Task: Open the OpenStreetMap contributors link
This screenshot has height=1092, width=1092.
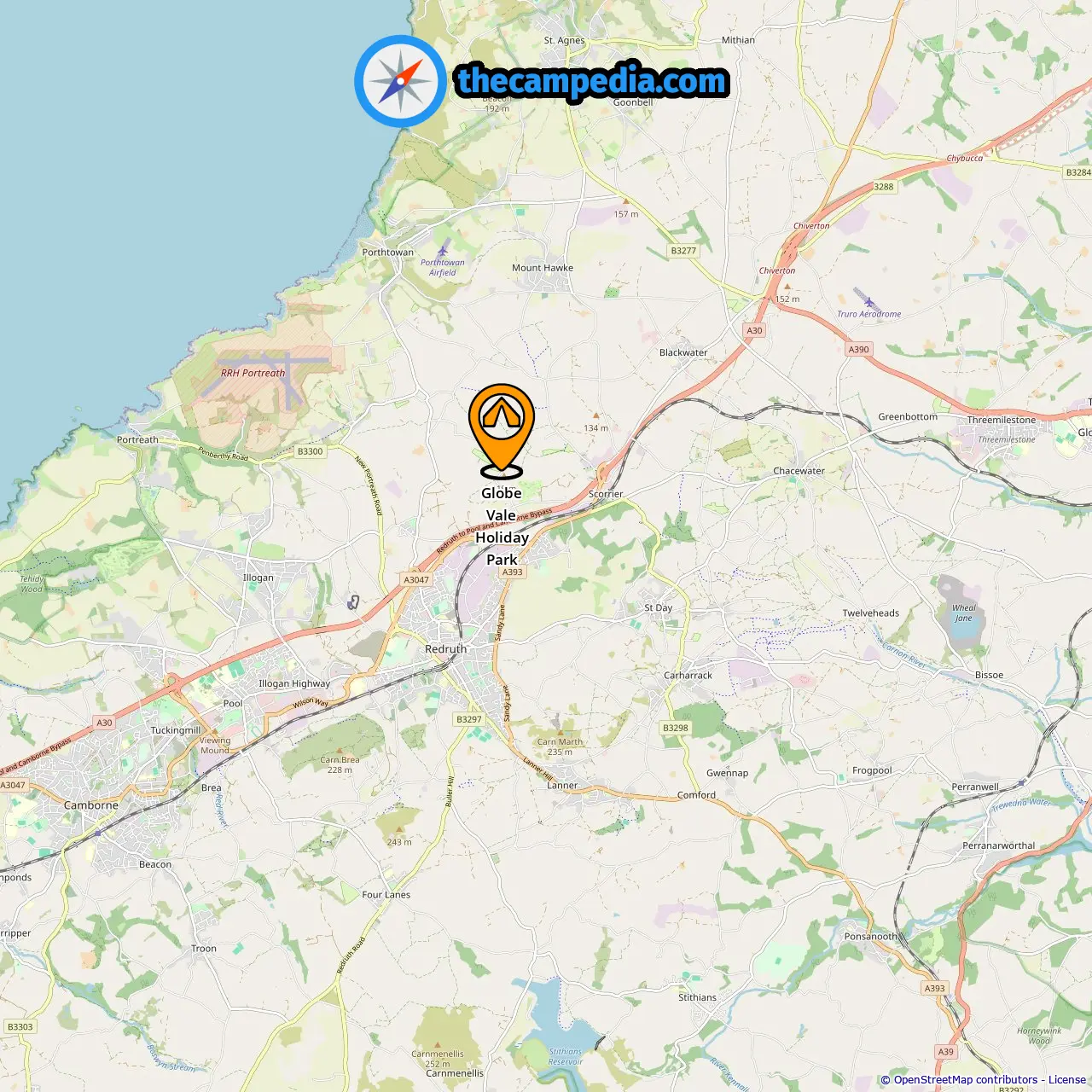Action: coord(966,1079)
